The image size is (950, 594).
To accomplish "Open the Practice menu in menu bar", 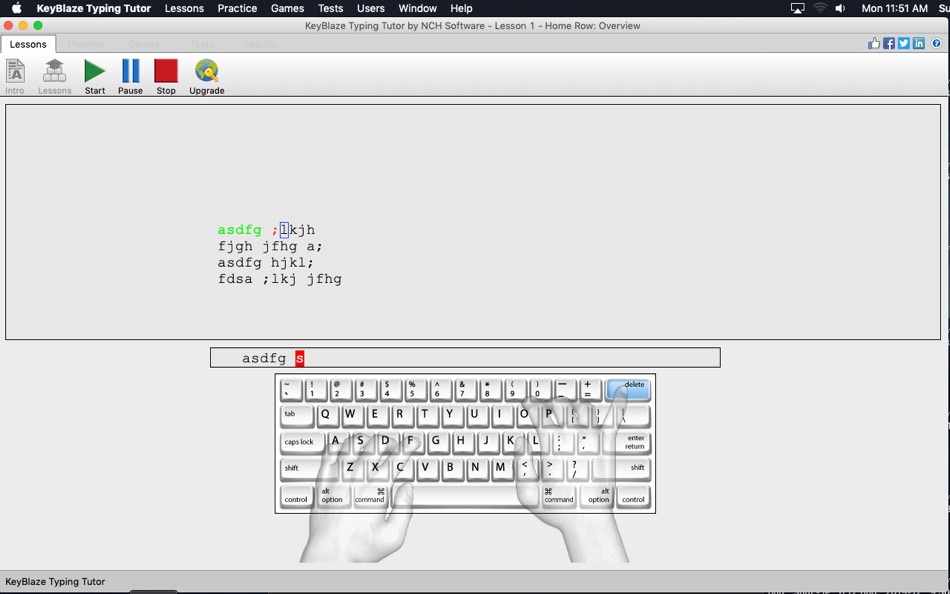I will coord(238,8).
